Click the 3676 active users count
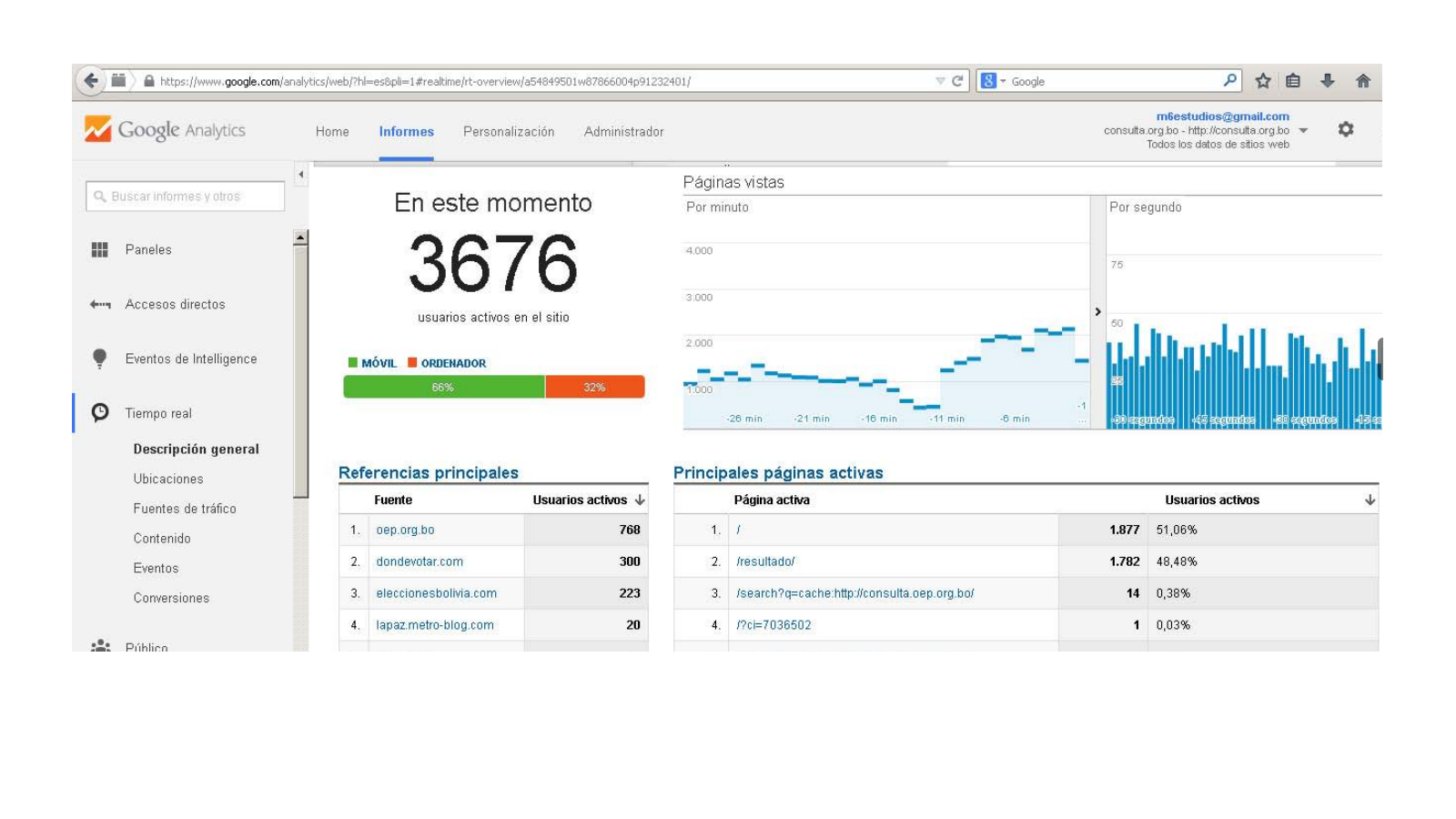The image size is (1456, 819). pyautogui.click(x=492, y=263)
